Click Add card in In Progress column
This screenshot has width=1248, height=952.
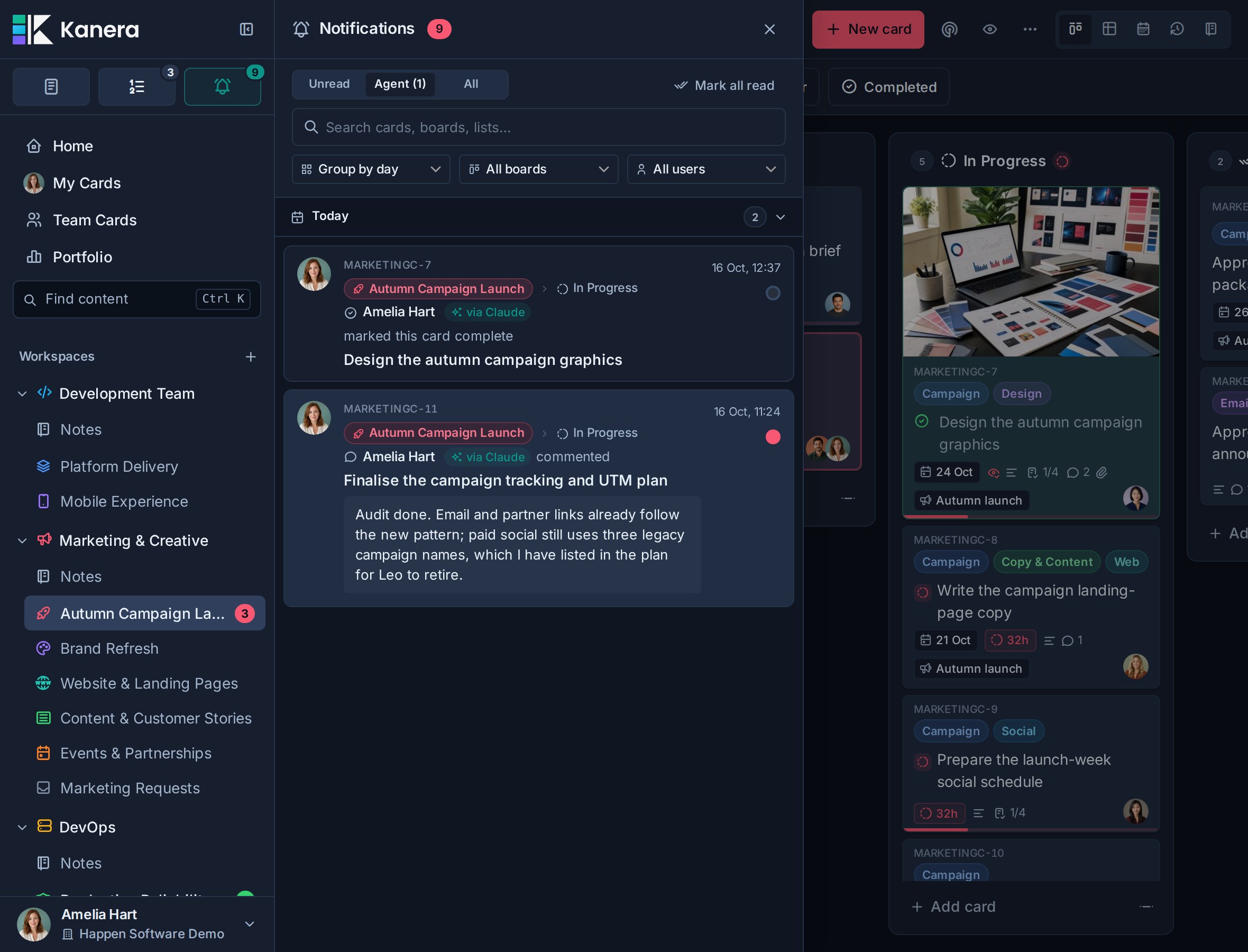[x=954, y=907]
